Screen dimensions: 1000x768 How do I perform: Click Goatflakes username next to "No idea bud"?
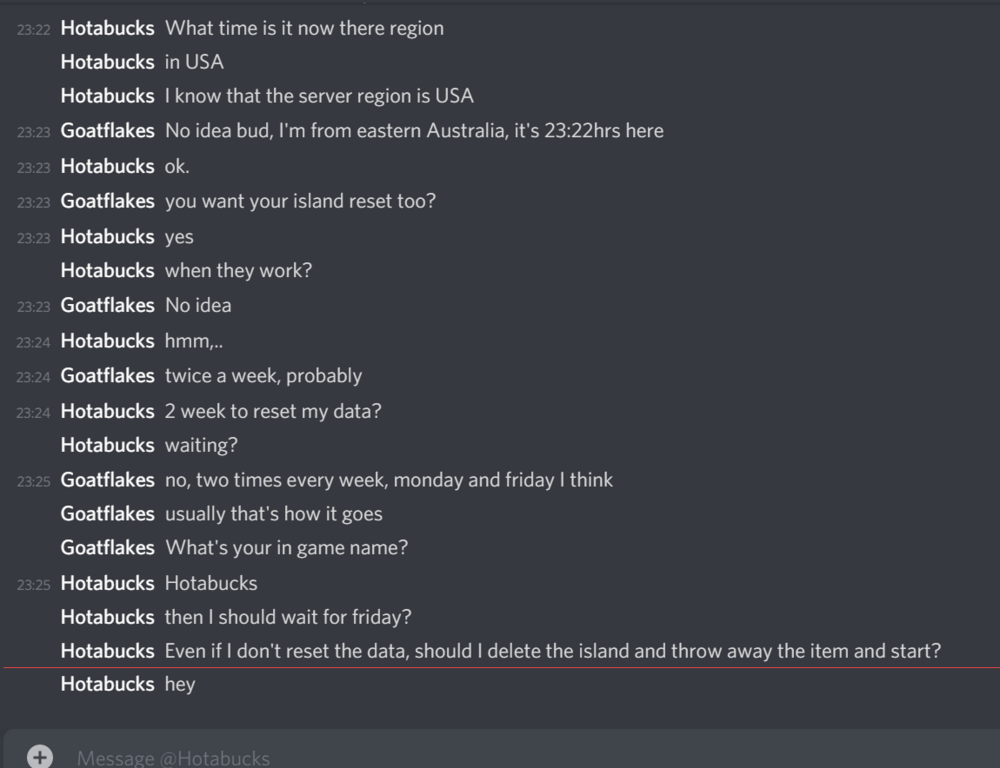(x=107, y=131)
